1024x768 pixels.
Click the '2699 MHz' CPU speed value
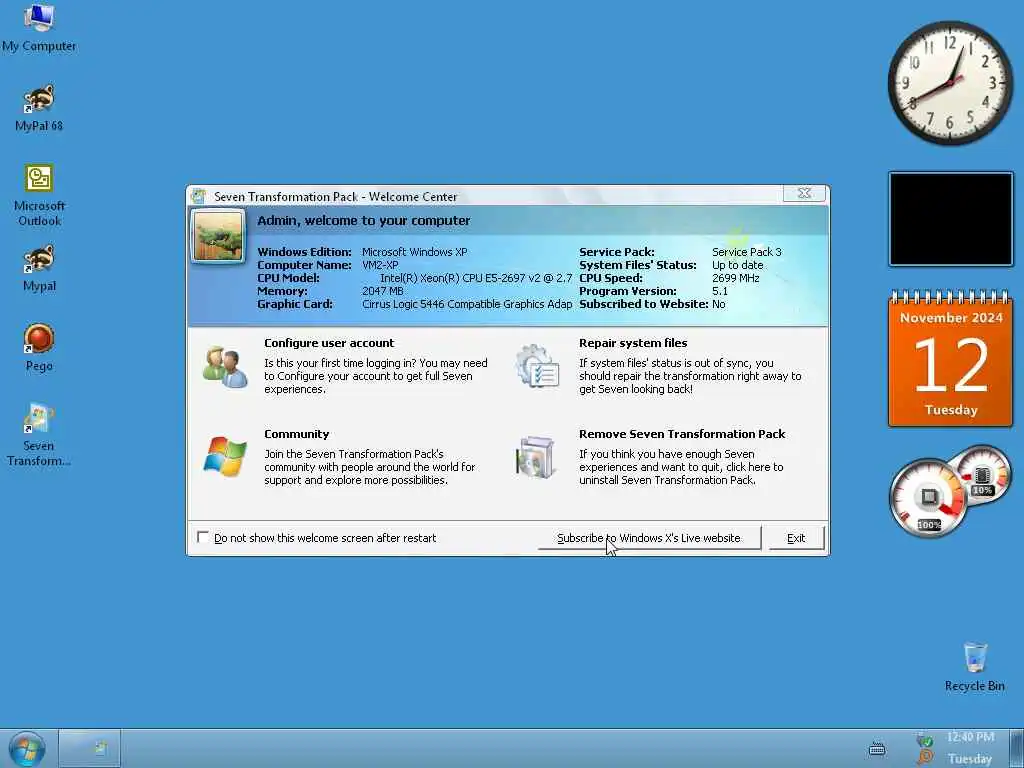(735, 278)
